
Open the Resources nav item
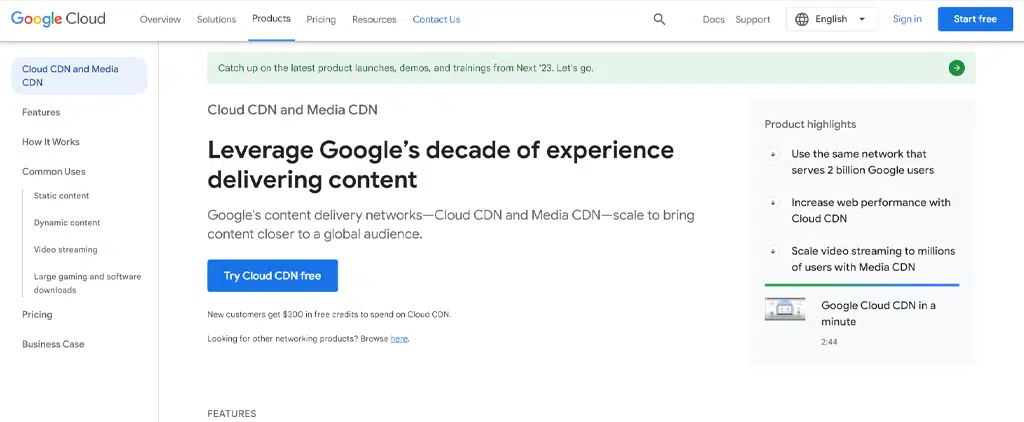pos(374,20)
